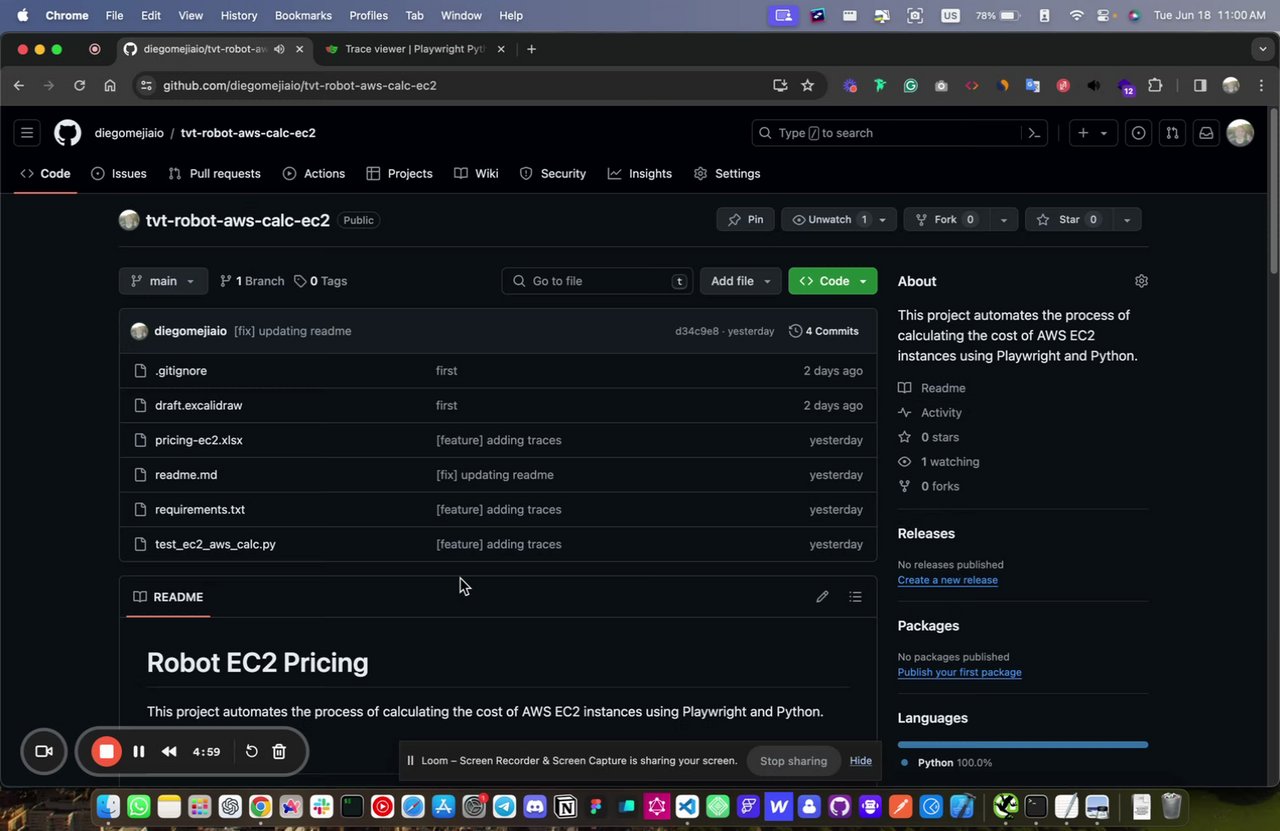Bookmark this page with star icon
This screenshot has height=831, width=1280.
[807, 86]
